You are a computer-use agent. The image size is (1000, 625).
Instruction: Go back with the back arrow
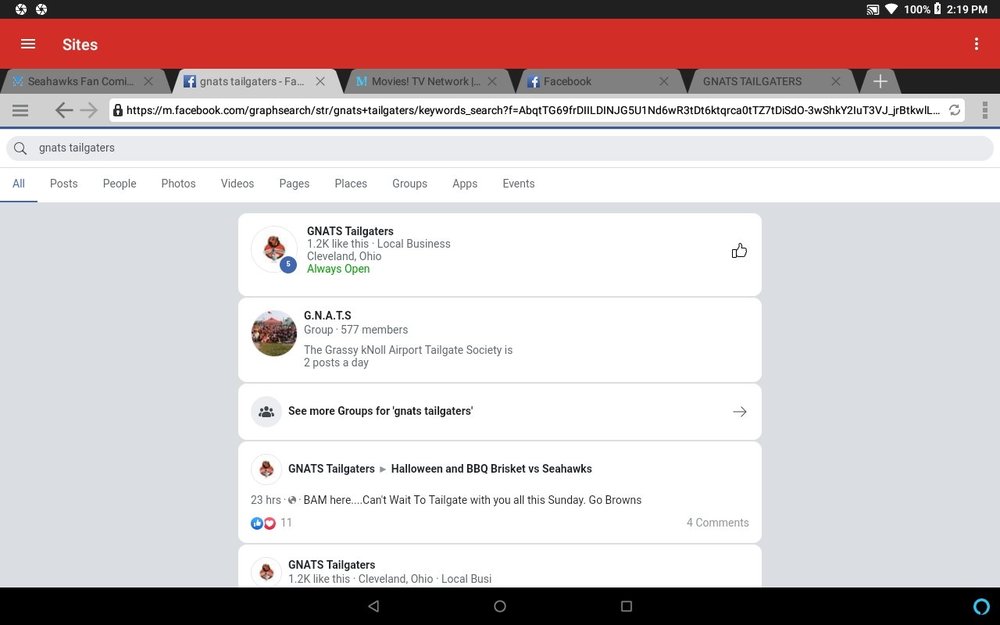click(x=63, y=110)
